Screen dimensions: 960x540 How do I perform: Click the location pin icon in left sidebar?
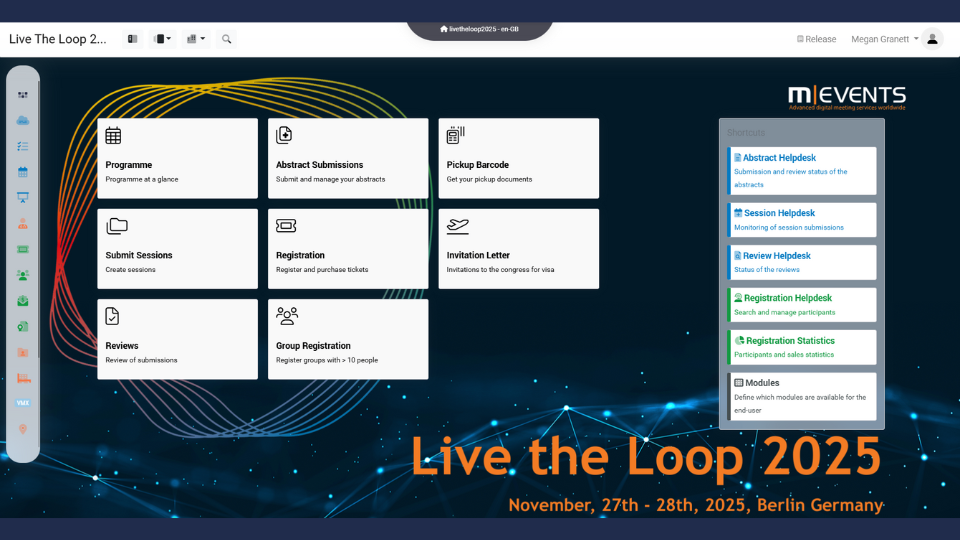coord(23,429)
